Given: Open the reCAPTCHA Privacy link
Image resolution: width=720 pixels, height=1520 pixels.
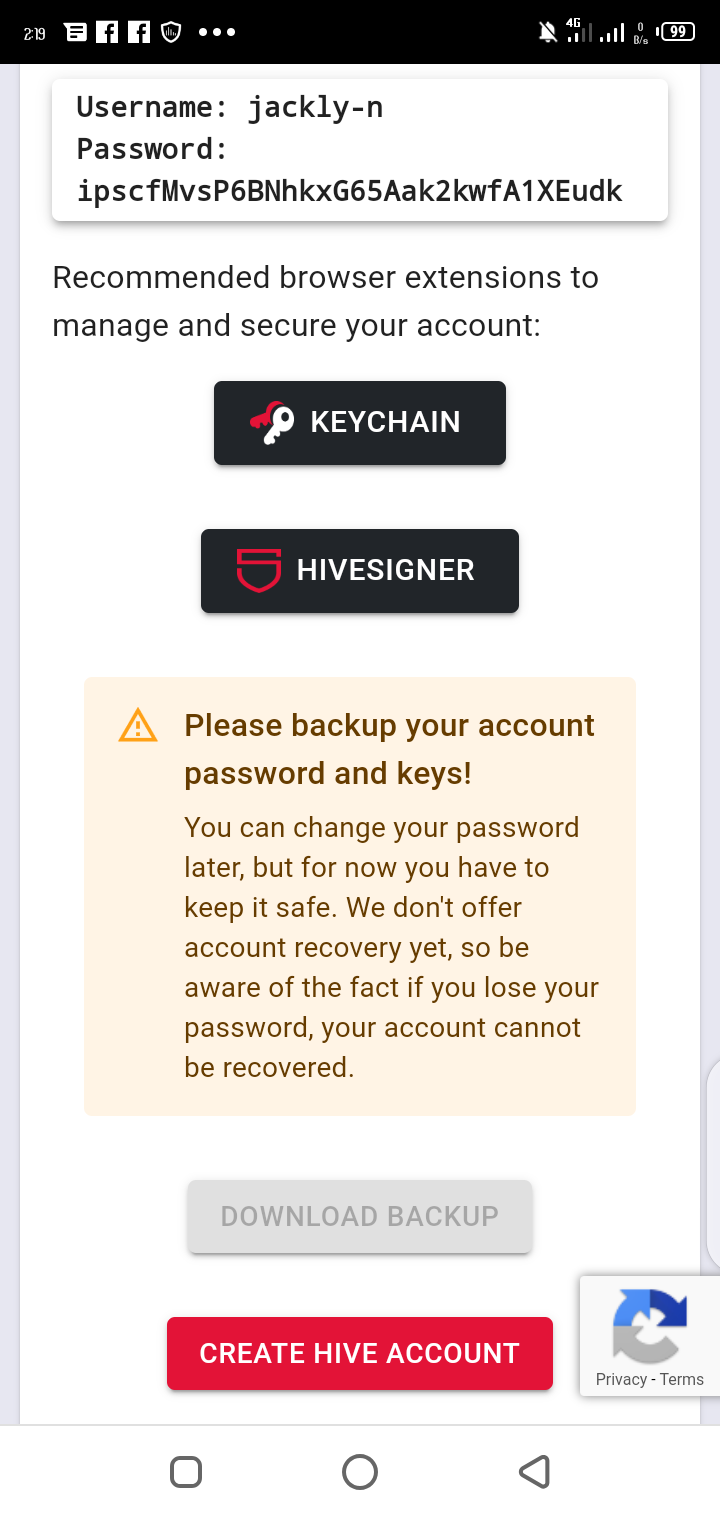Looking at the screenshot, I should (621, 1379).
